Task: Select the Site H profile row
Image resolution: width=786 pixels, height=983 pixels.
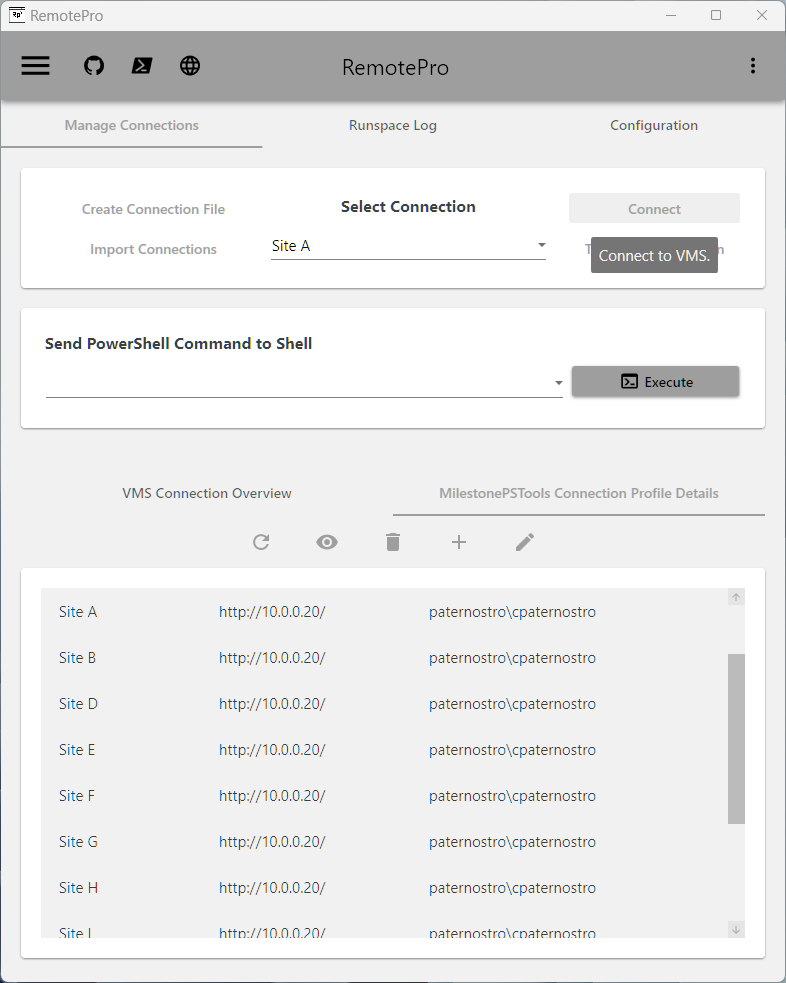Action: coord(384,888)
